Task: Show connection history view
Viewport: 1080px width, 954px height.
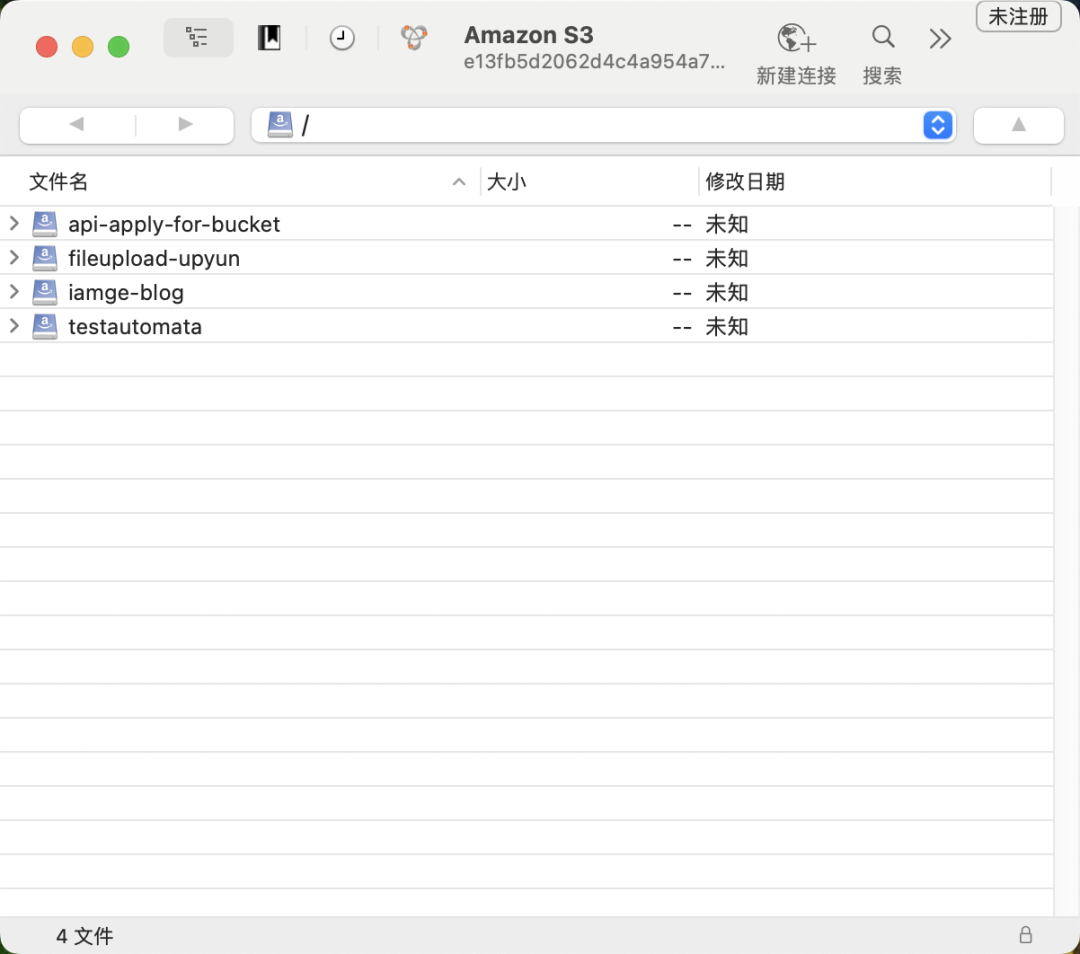Action: [x=342, y=38]
